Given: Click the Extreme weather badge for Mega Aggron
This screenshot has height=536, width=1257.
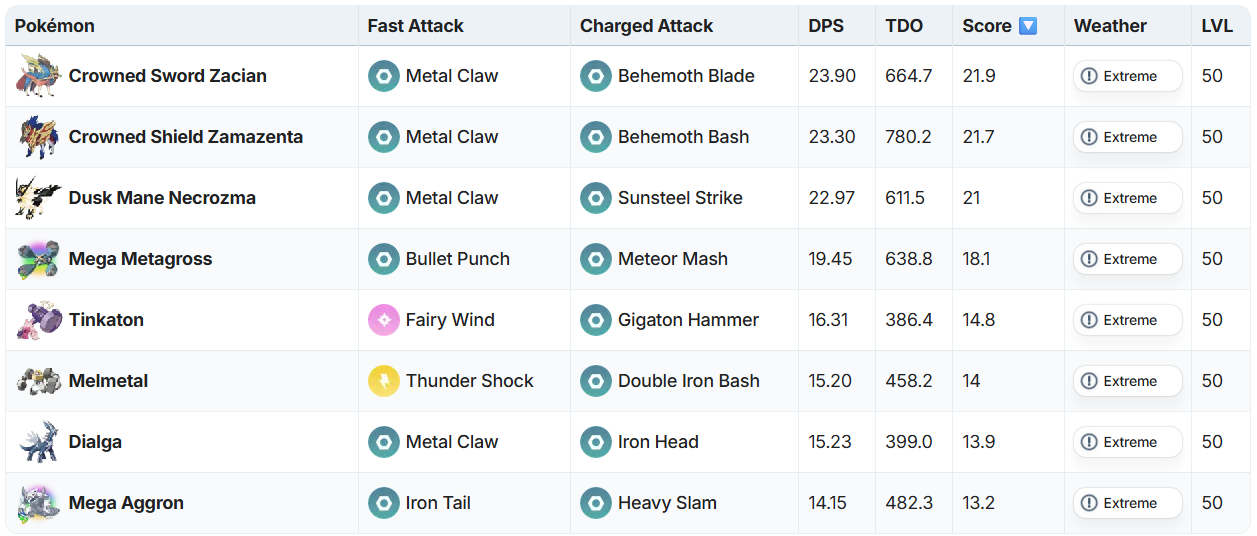Looking at the screenshot, I should click(x=1127, y=503).
